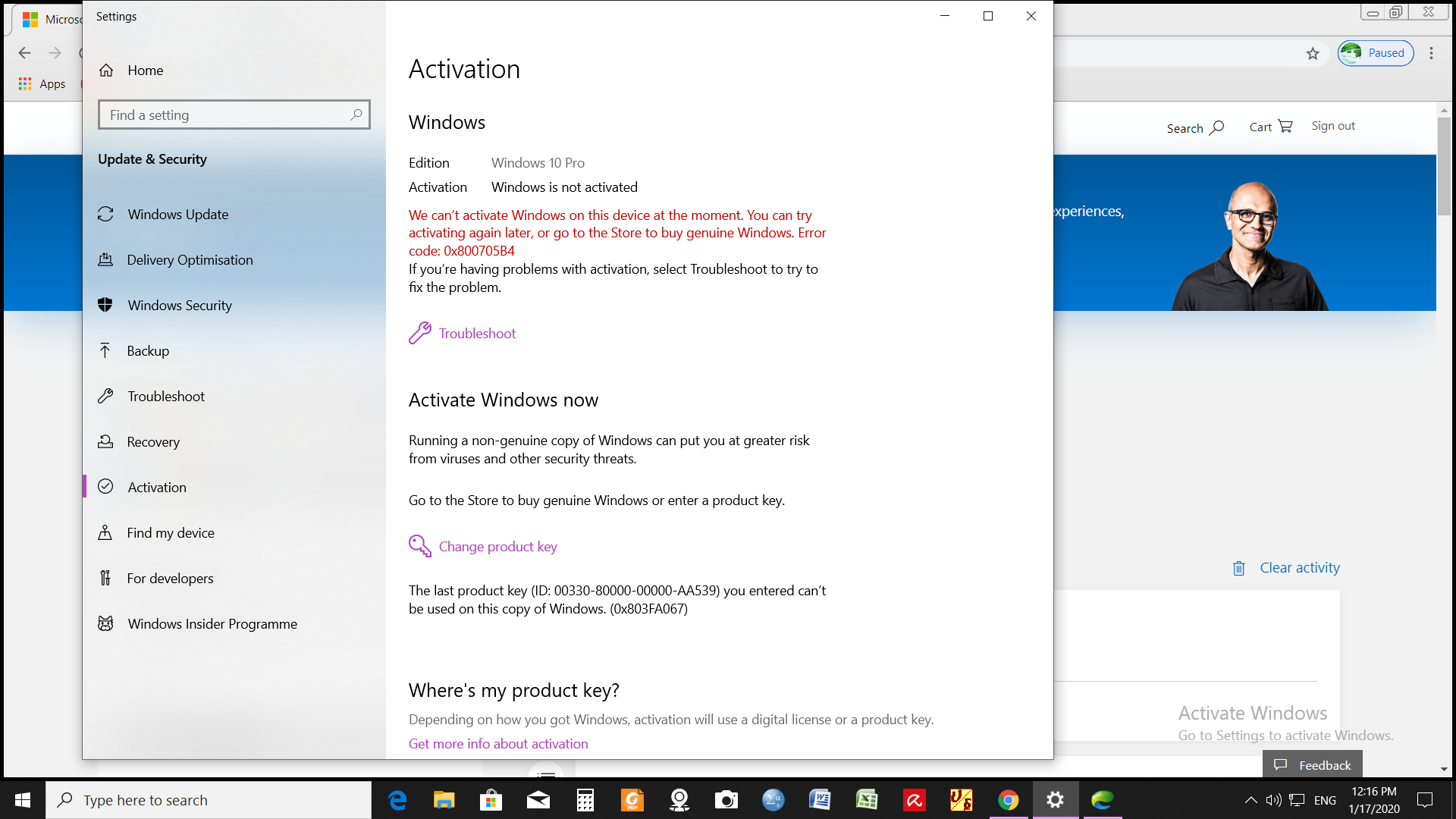The height and width of the screenshot is (819, 1456).
Task: Open the orange PDF app in taskbar
Action: point(632,800)
